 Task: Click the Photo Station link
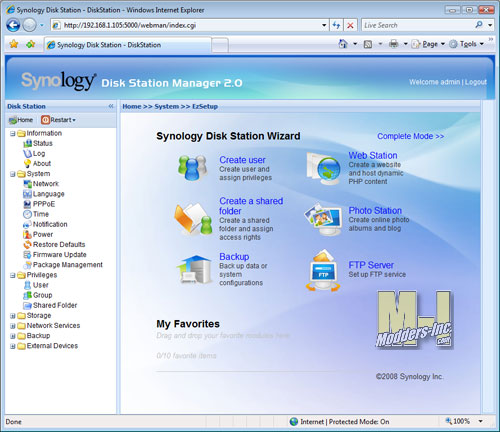(375, 210)
